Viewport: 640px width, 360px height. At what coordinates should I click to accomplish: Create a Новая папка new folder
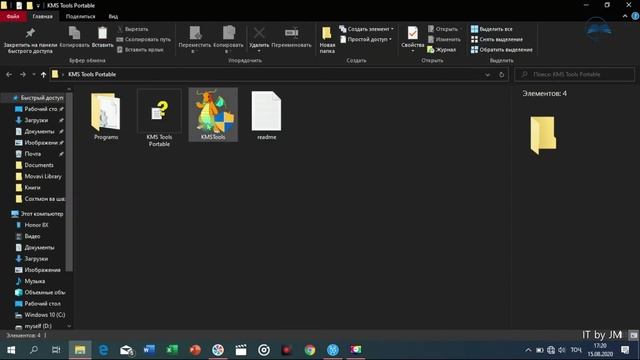327,40
